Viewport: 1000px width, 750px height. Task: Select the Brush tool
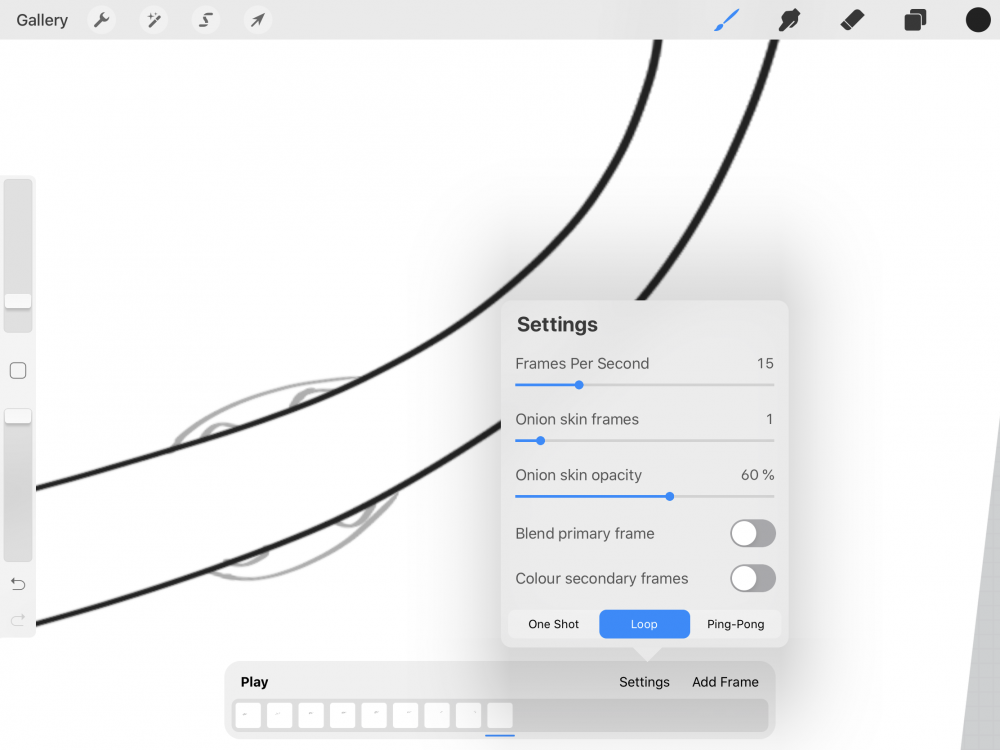point(727,20)
